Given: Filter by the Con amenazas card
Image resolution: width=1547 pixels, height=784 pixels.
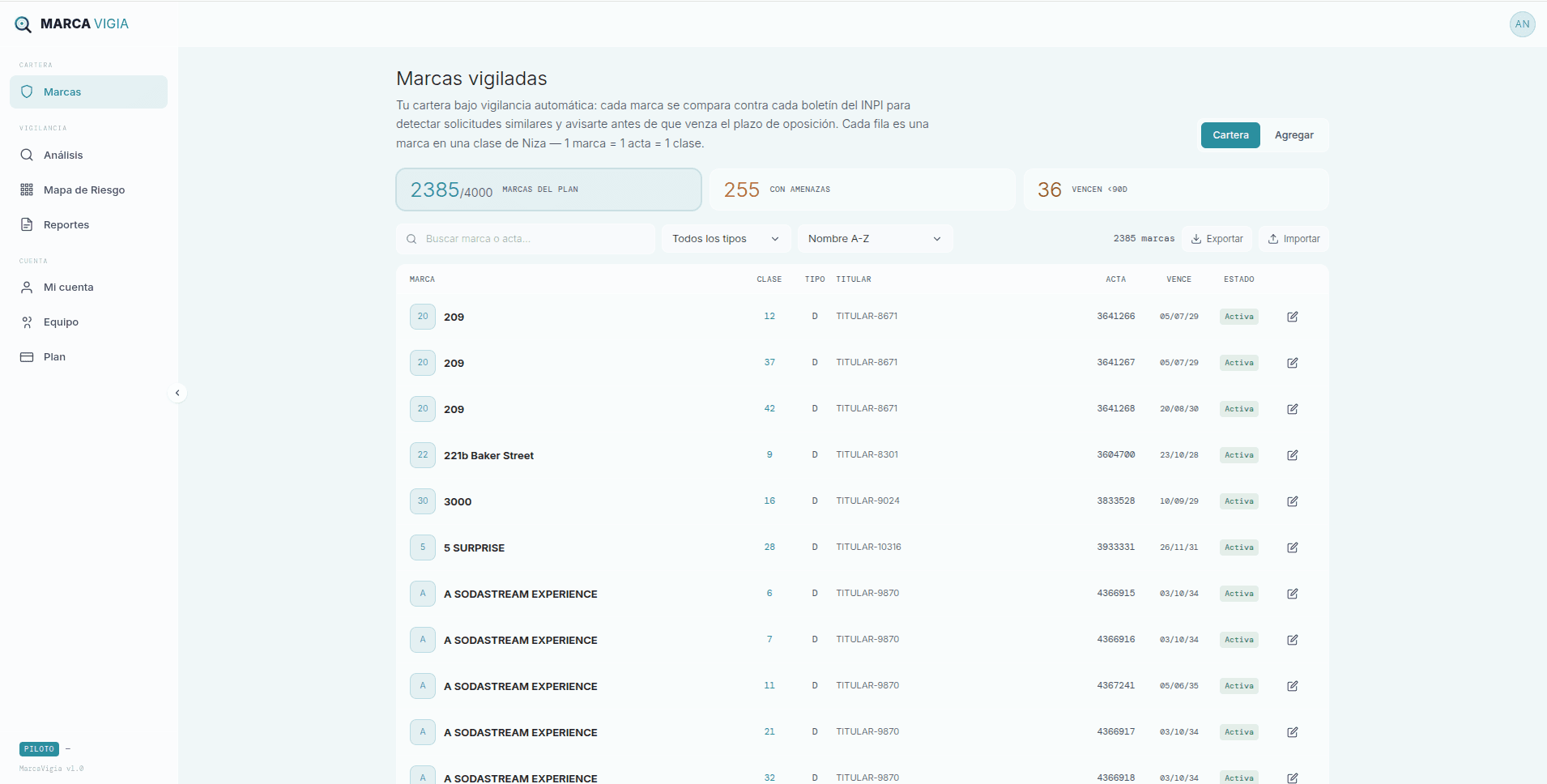Looking at the screenshot, I should click(863, 190).
